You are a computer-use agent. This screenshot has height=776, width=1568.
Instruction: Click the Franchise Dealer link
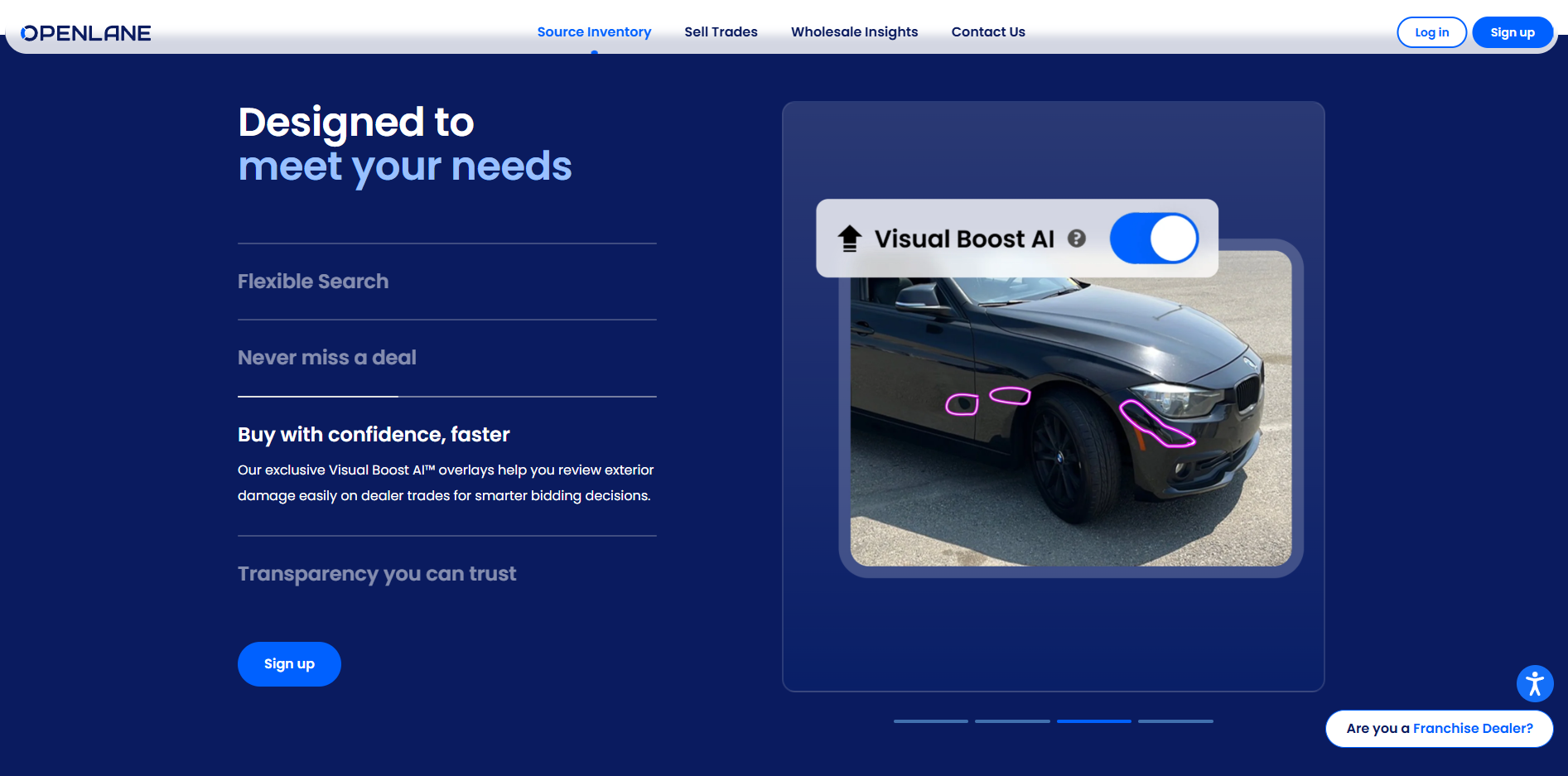click(x=1472, y=729)
